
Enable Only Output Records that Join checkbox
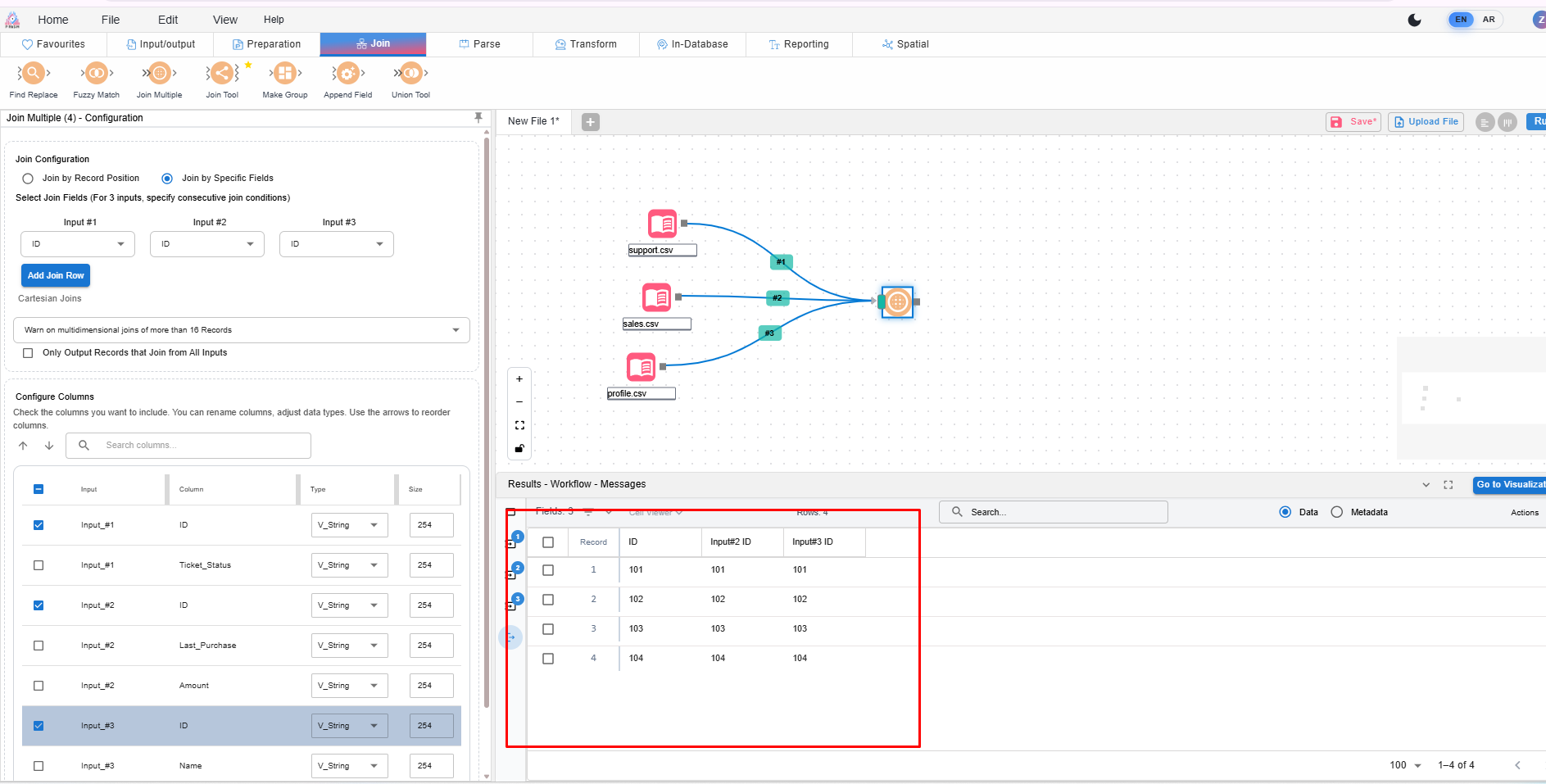28,353
